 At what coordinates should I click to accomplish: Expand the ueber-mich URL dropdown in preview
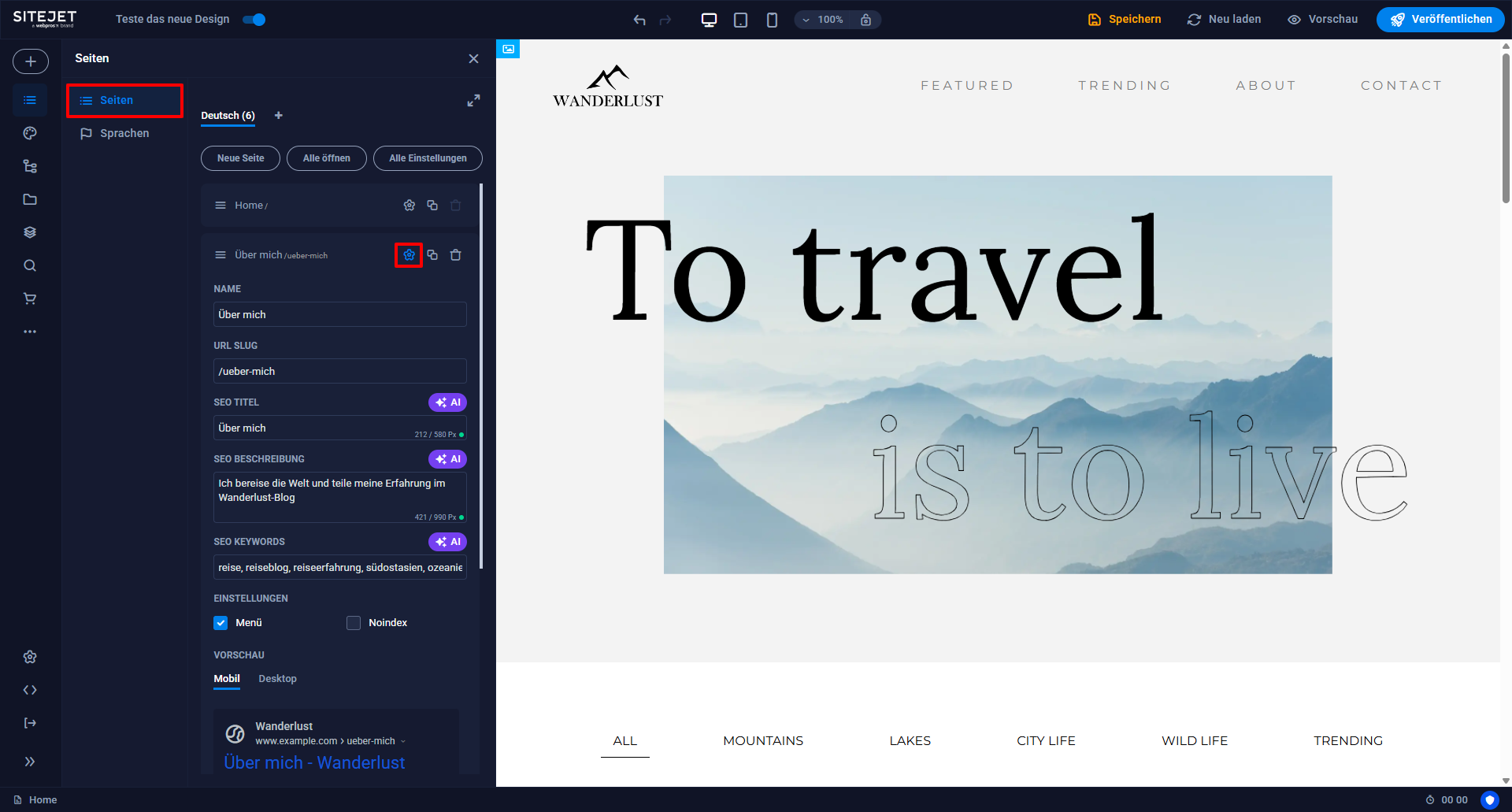click(403, 741)
